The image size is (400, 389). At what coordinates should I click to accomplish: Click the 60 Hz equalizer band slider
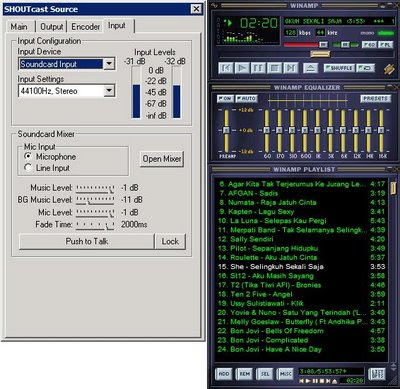click(x=267, y=131)
